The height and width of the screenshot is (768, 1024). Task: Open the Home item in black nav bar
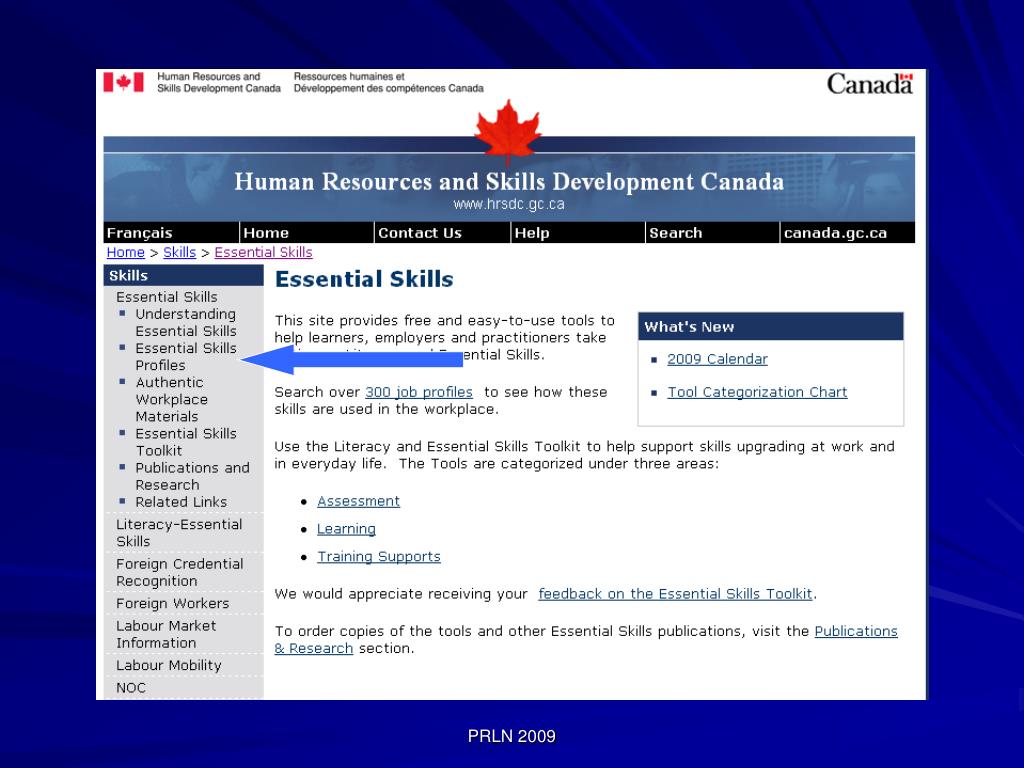[x=307, y=232]
